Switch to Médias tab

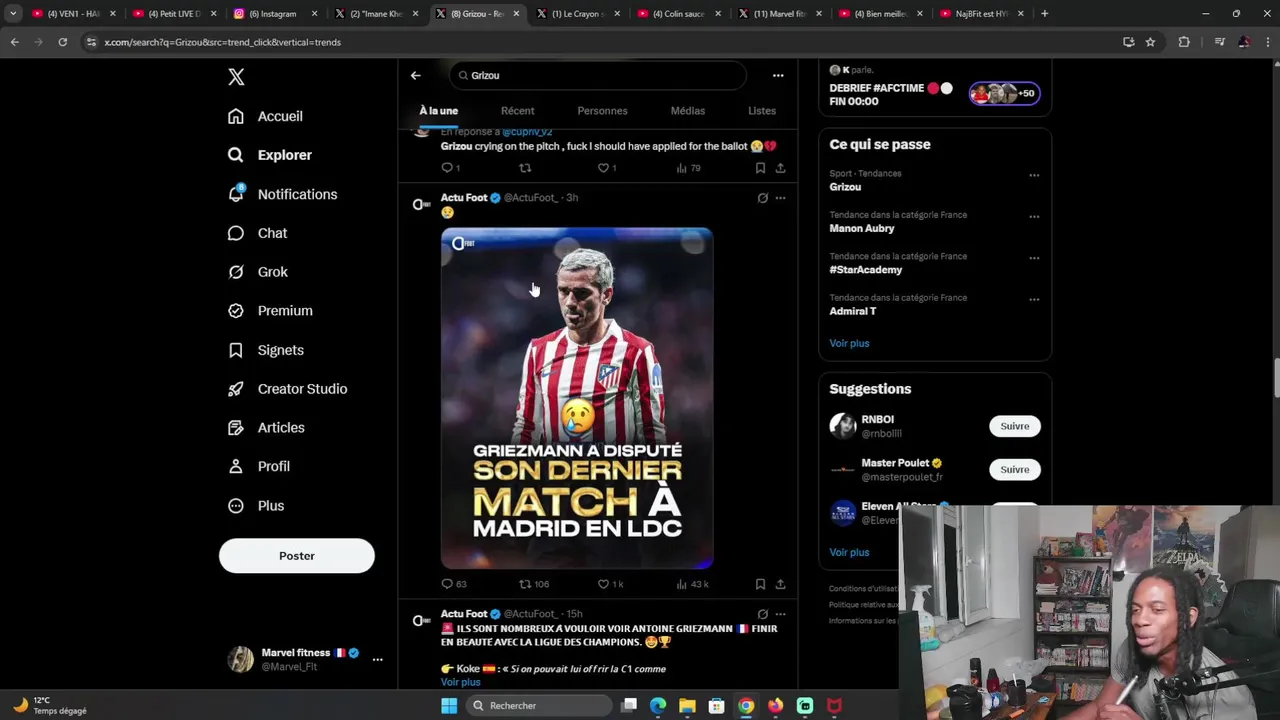point(688,111)
